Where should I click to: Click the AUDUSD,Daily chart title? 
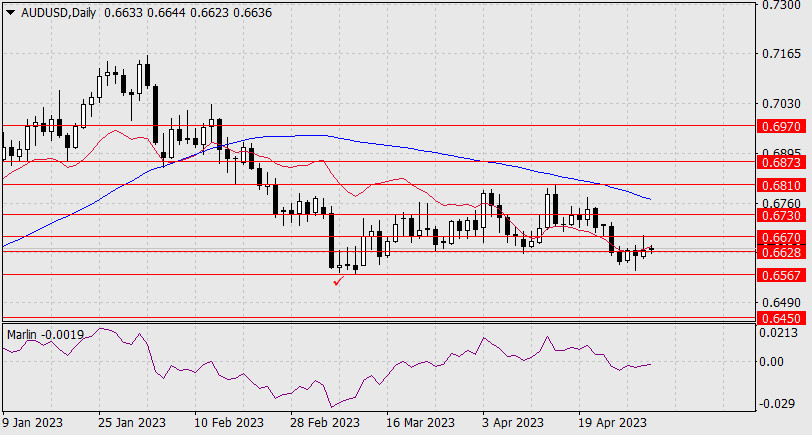(58, 13)
